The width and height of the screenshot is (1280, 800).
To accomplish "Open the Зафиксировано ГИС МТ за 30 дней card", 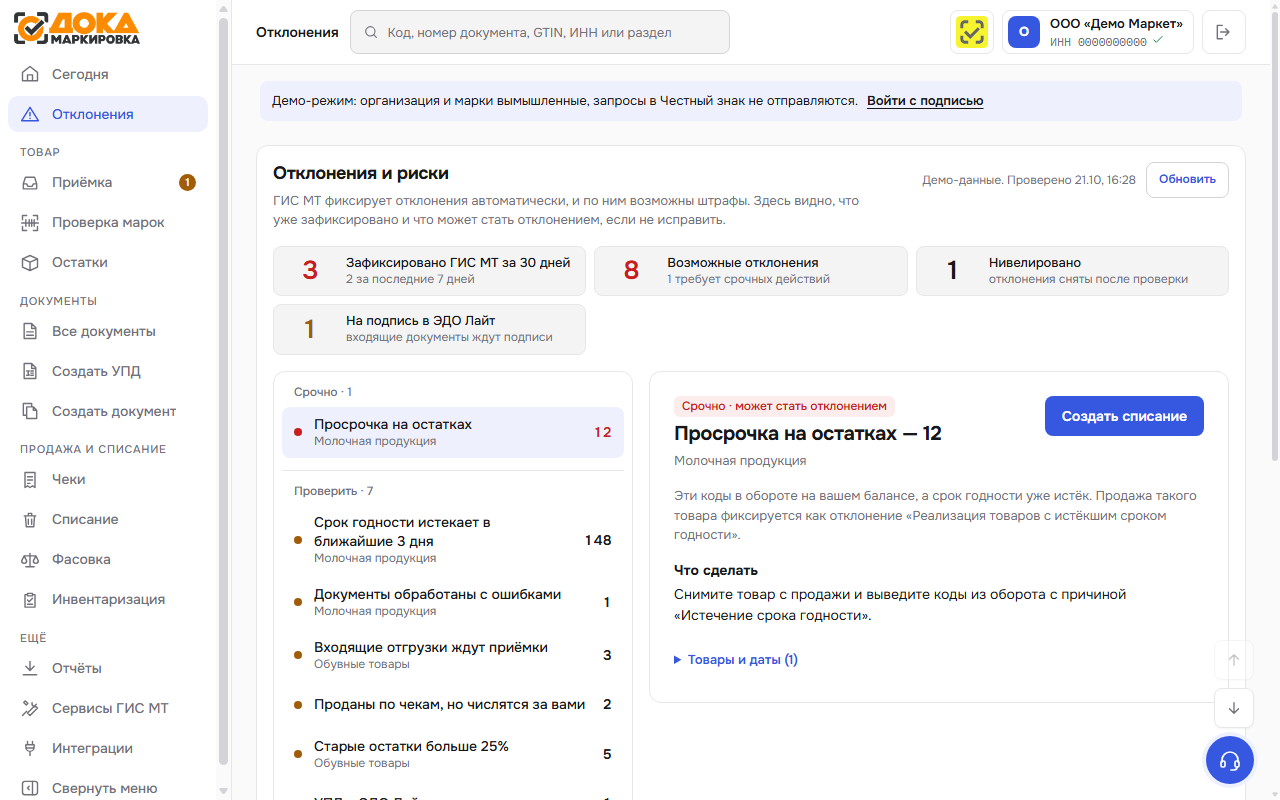I will (x=429, y=271).
